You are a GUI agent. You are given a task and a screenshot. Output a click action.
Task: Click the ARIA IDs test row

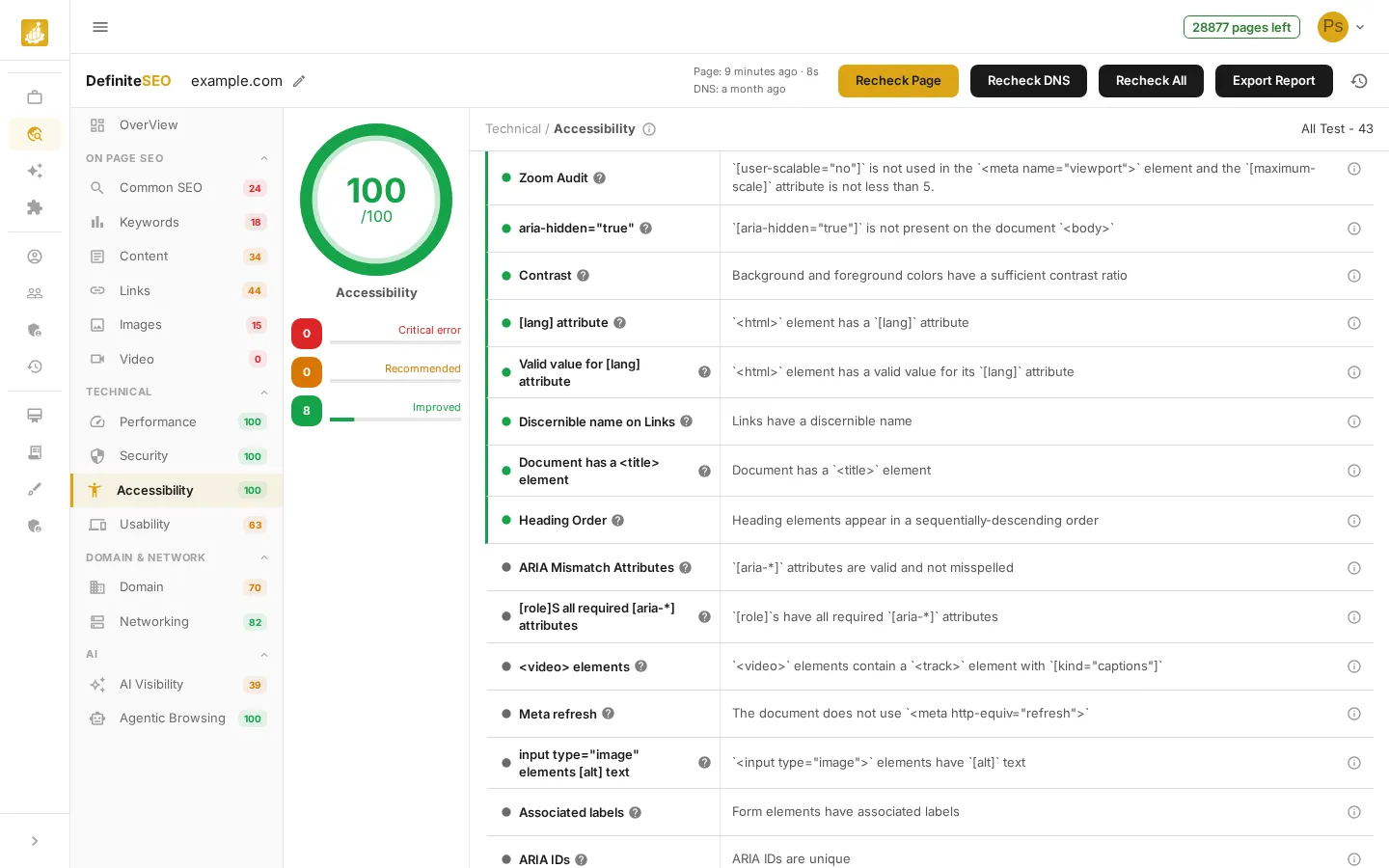(x=930, y=854)
